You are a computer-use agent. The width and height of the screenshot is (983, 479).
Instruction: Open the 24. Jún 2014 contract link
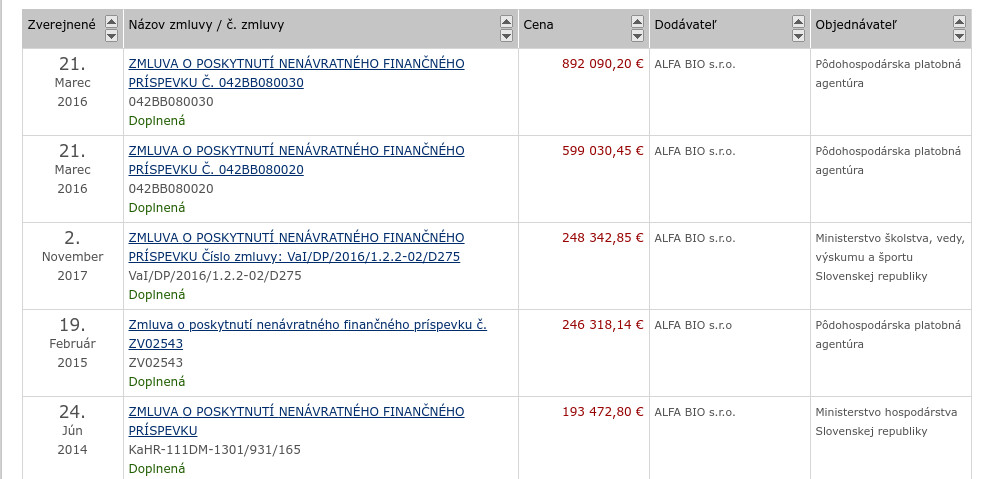coord(296,421)
